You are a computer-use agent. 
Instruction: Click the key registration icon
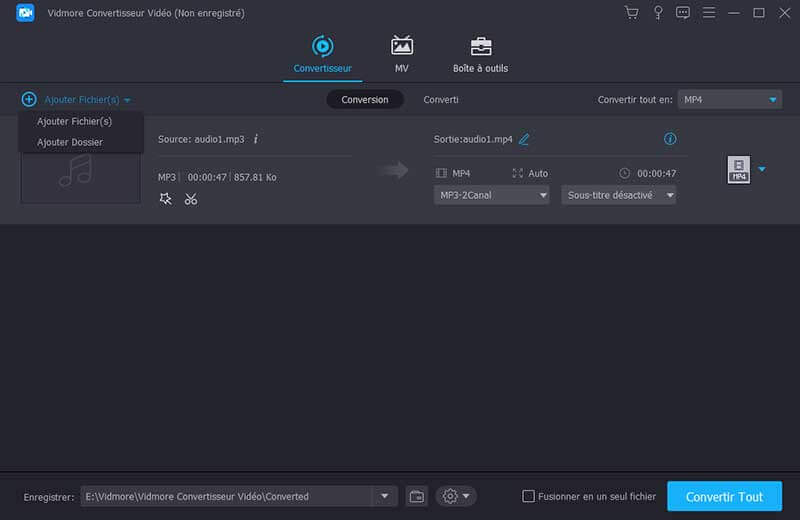click(658, 13)
